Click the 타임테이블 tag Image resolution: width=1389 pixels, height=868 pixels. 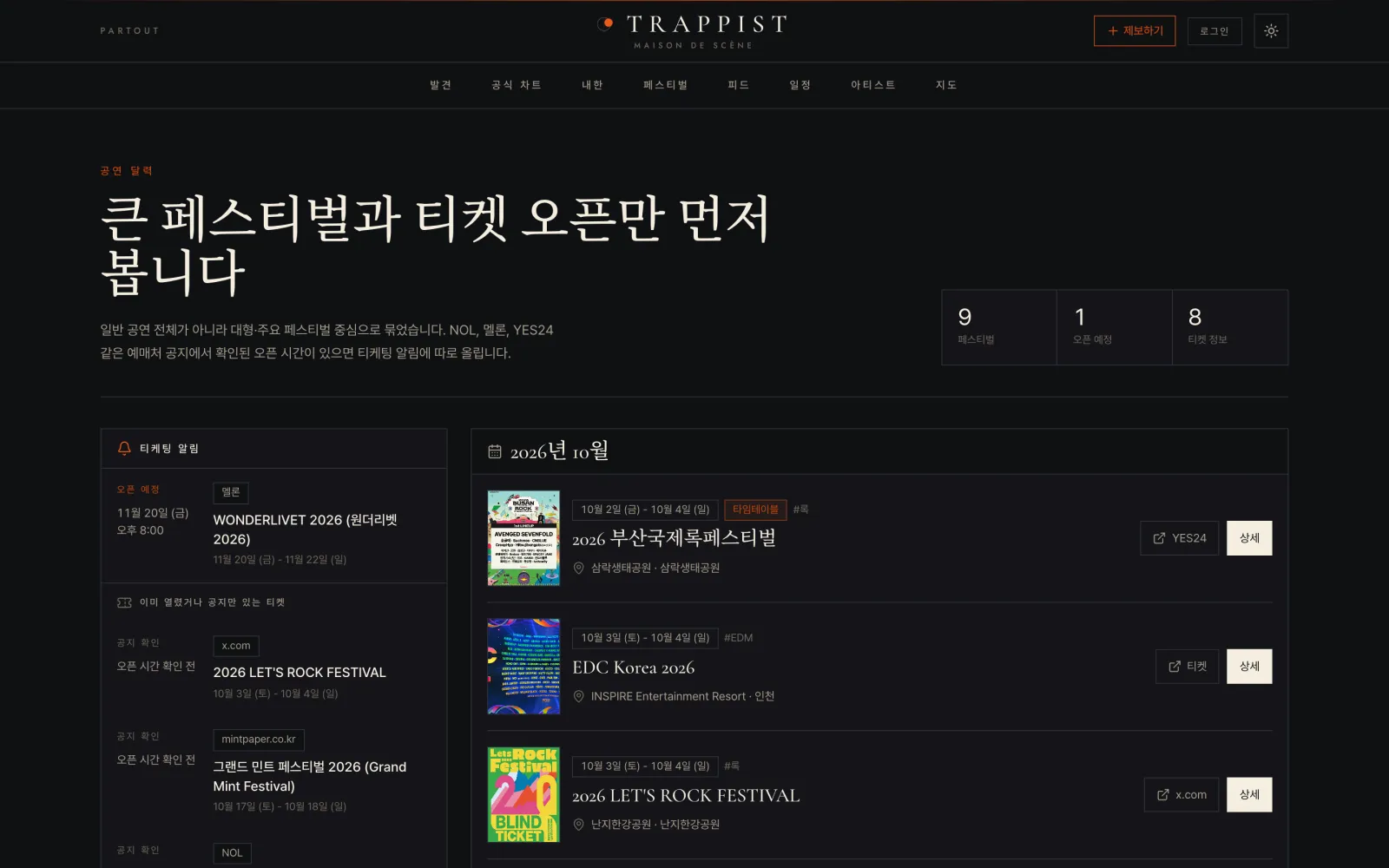coord(755,510)
